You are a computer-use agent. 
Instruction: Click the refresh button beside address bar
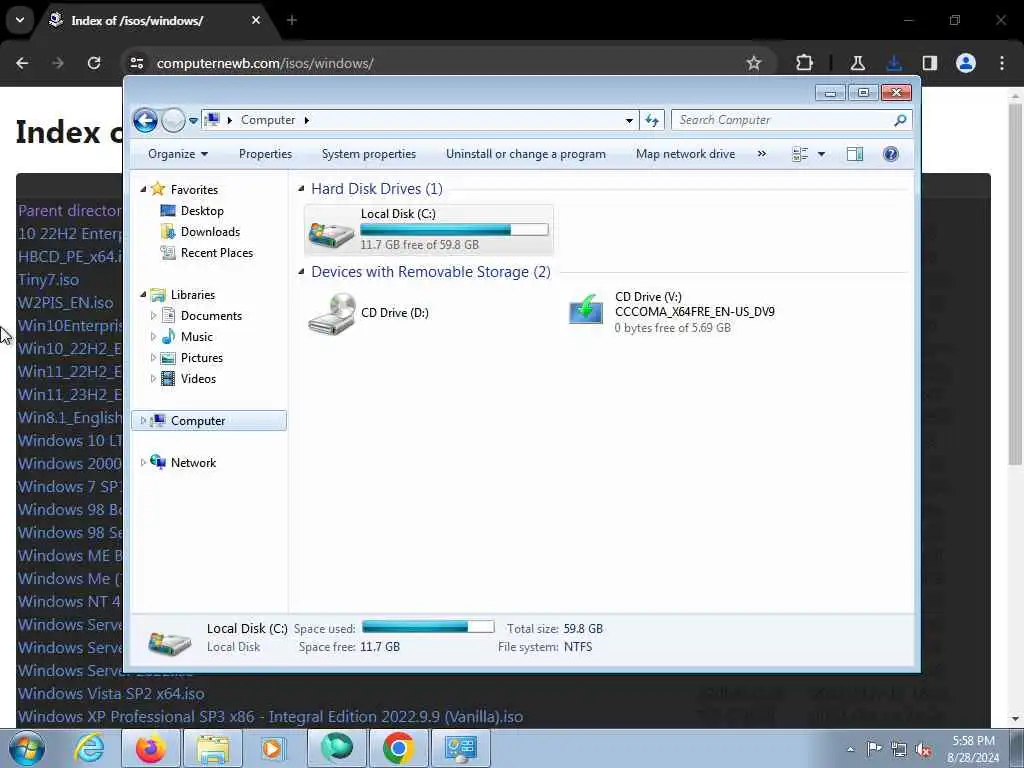[652, 120]
